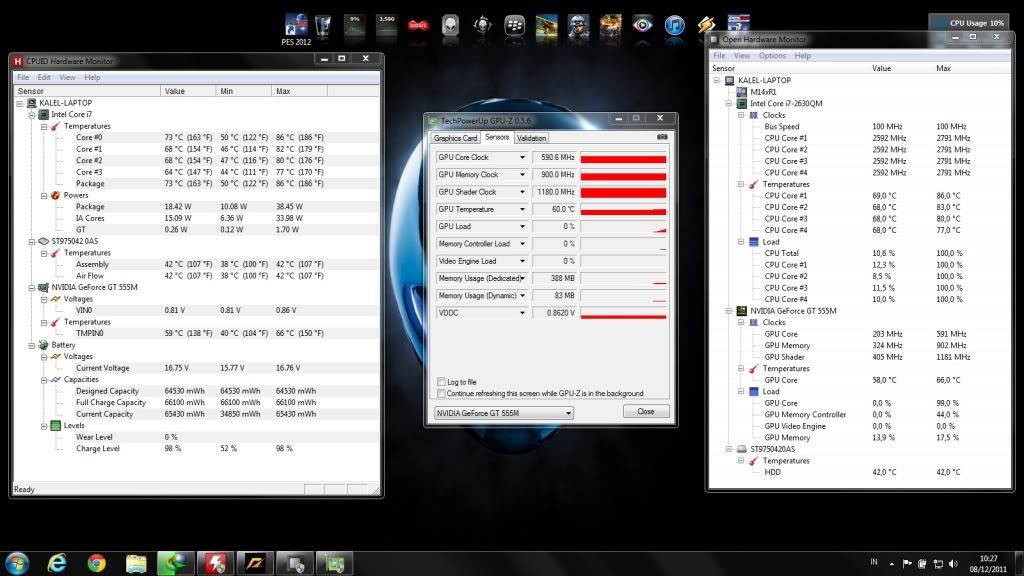Open Windows Explorer from the taskbar
Viewport: 1024px width, 576px height.
pos(136,563)
